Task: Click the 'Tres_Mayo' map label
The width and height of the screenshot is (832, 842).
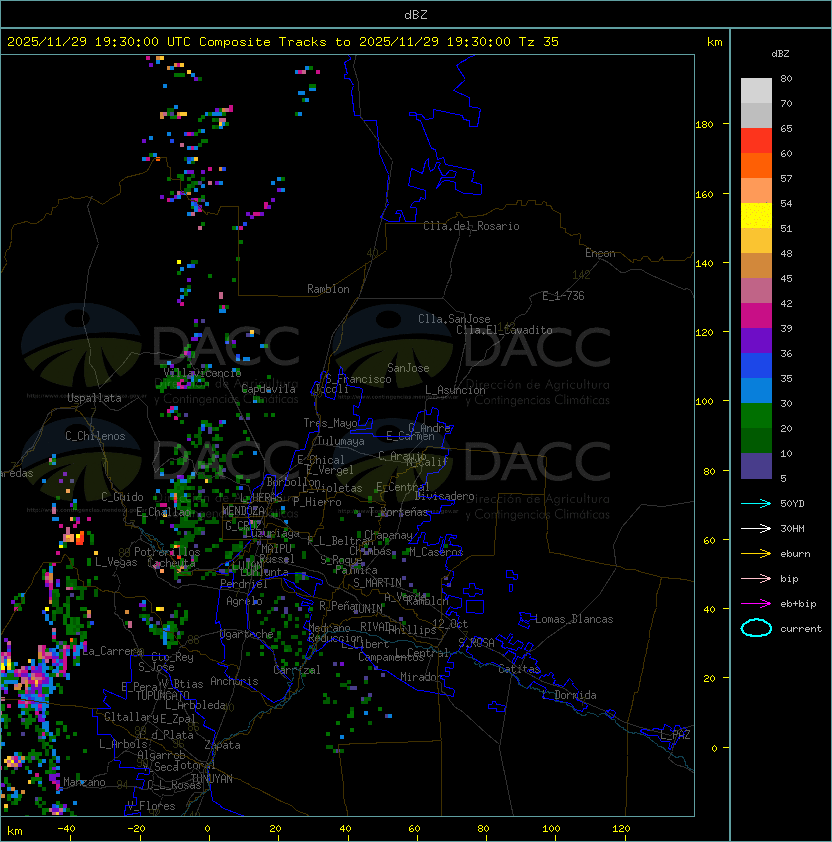Action: pyautogui.click(x=330, y=423)
